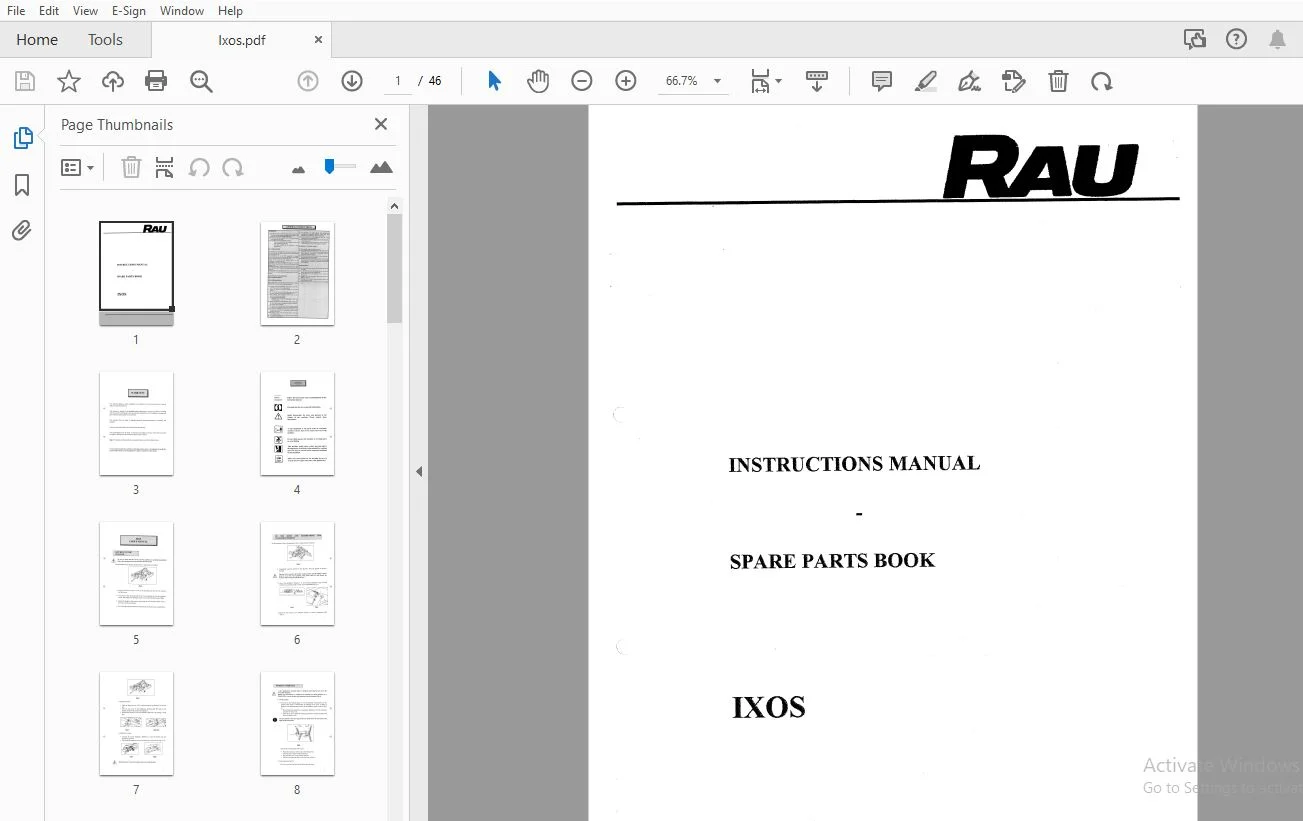Open the Edit menu
The height and width of the screenshot is (821, 1303).
(49, 10)
